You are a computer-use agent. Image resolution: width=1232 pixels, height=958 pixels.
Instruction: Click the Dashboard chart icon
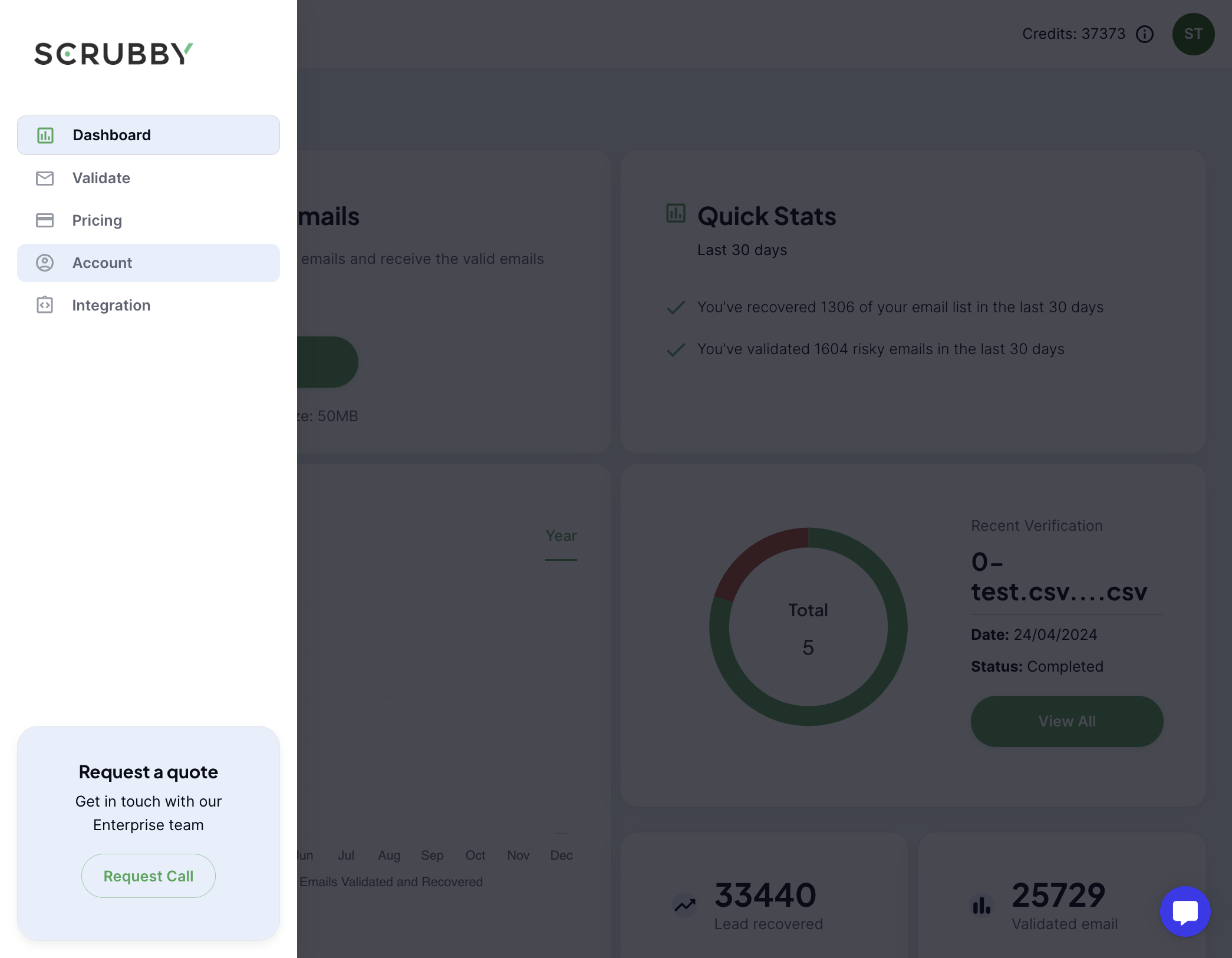(45, 136)
